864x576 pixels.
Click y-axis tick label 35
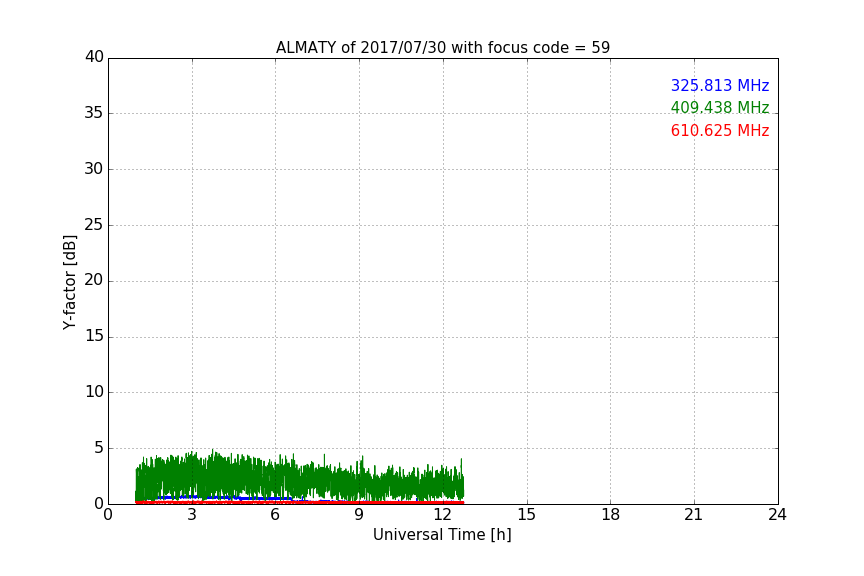pos(94,113)
